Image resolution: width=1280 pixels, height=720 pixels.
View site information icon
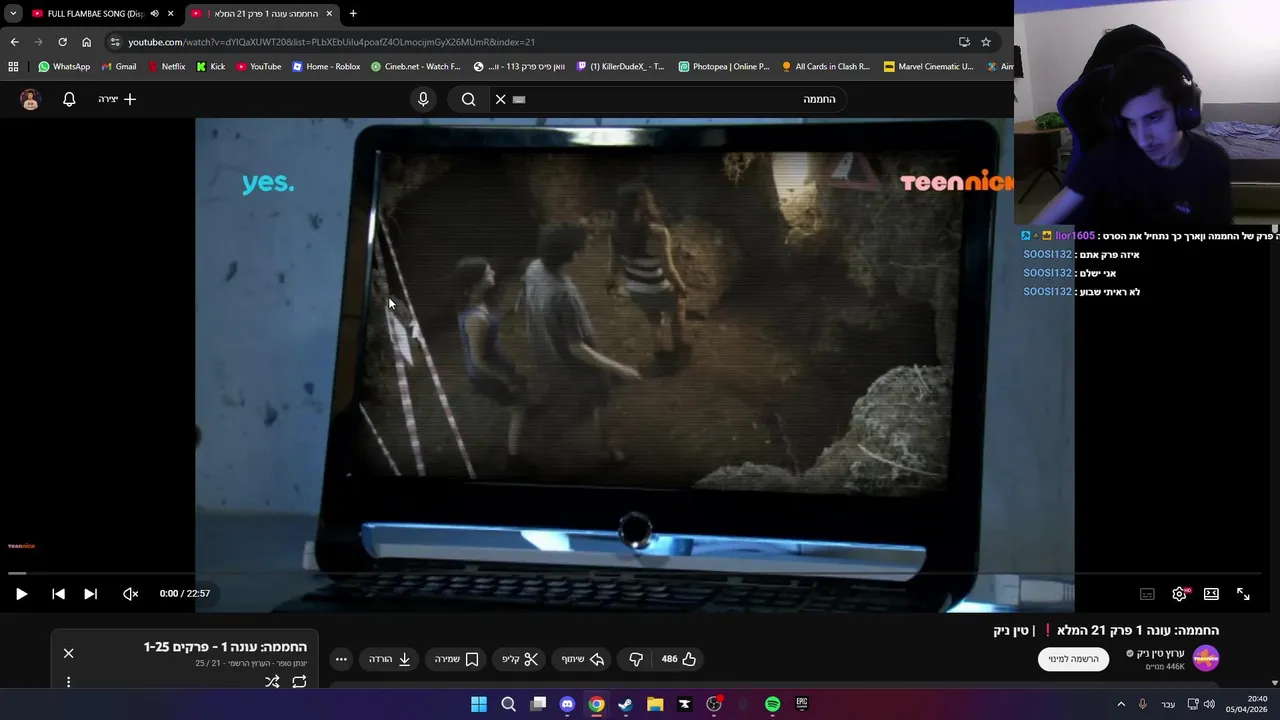(x=115, y=42)
